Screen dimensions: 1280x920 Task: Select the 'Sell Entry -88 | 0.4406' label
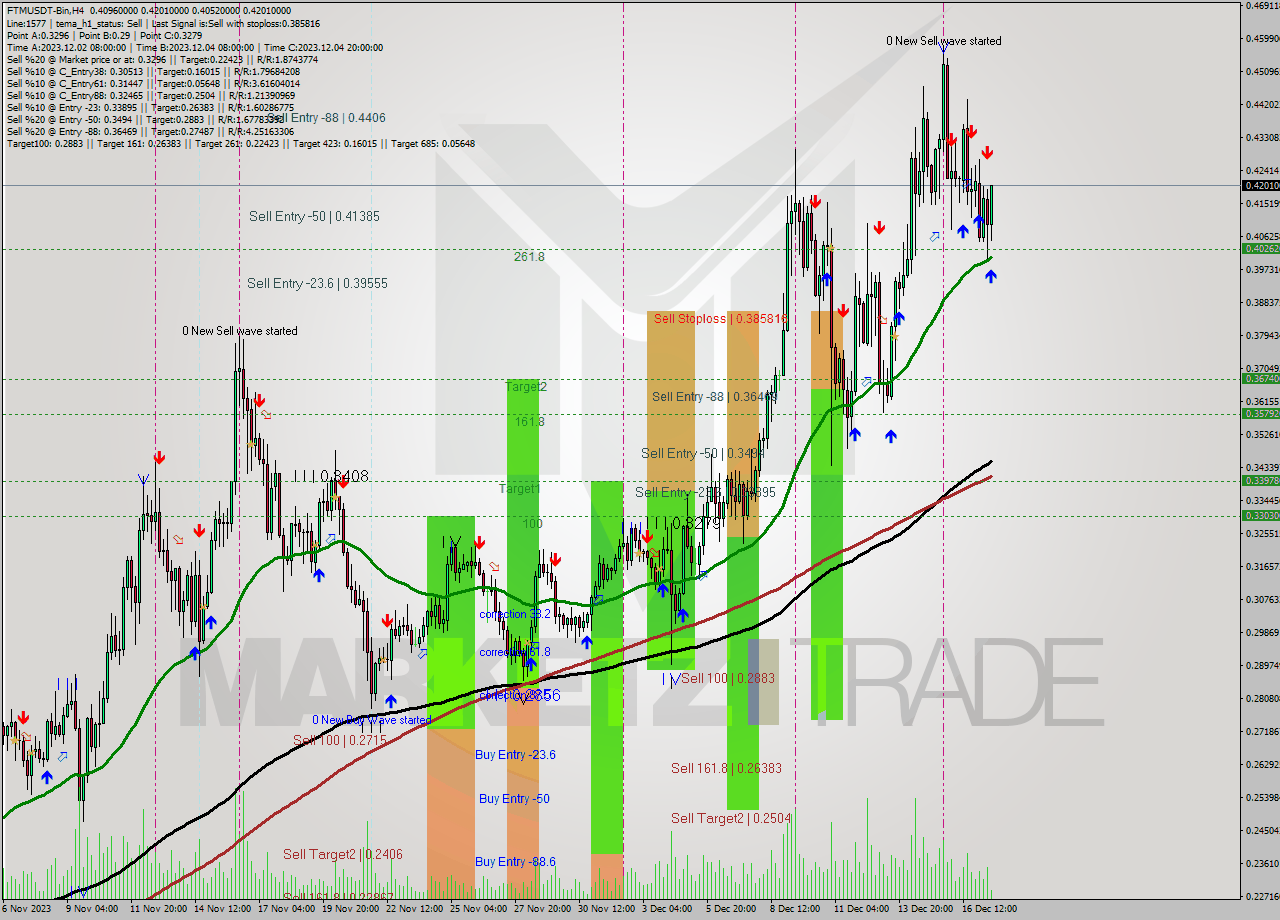pyautogui.click(x=326, y=118)
